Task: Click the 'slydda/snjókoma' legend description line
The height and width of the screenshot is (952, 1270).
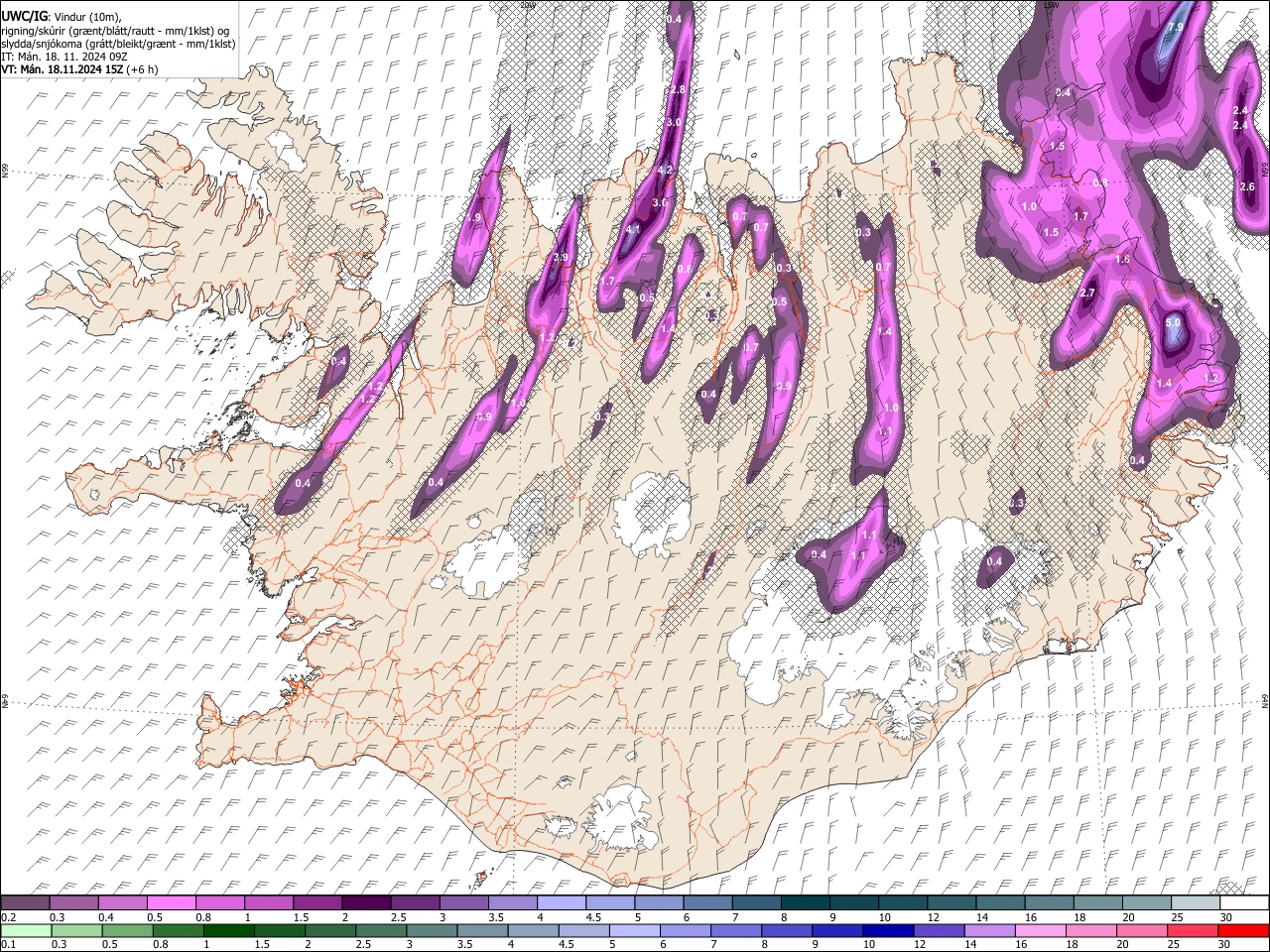Action: [118, 44]
